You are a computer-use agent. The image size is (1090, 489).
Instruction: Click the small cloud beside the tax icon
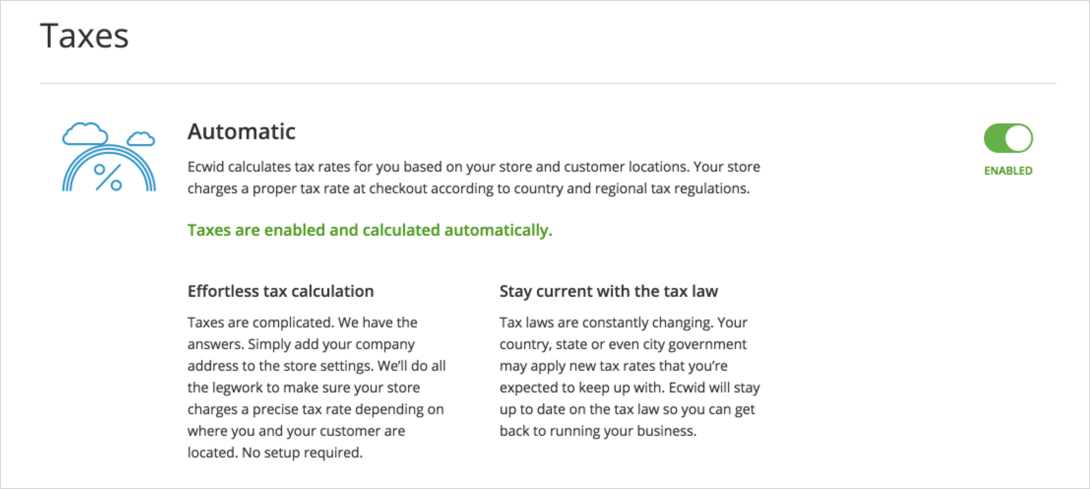pyautogui.click(x=141, y=138)
